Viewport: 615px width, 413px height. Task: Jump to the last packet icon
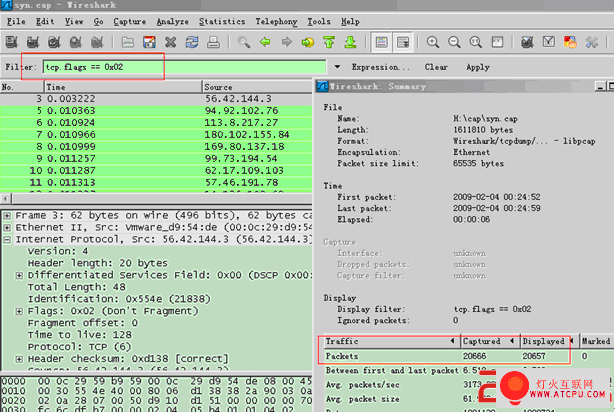(350, 42)
